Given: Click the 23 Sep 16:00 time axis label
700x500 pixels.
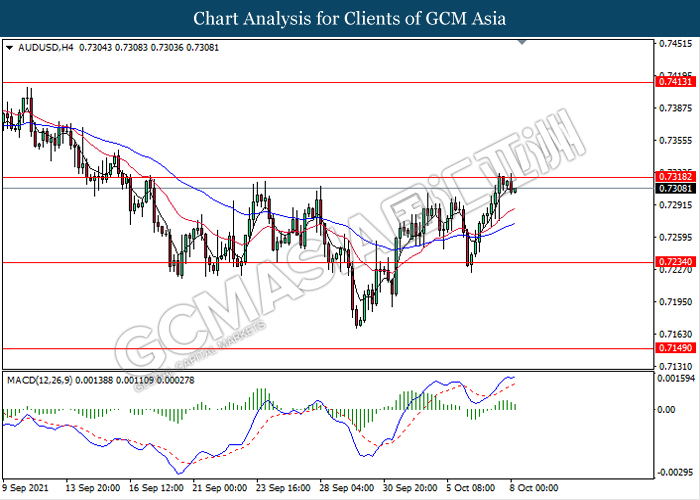Looking at the screenshot, I should tap(283, 488).
